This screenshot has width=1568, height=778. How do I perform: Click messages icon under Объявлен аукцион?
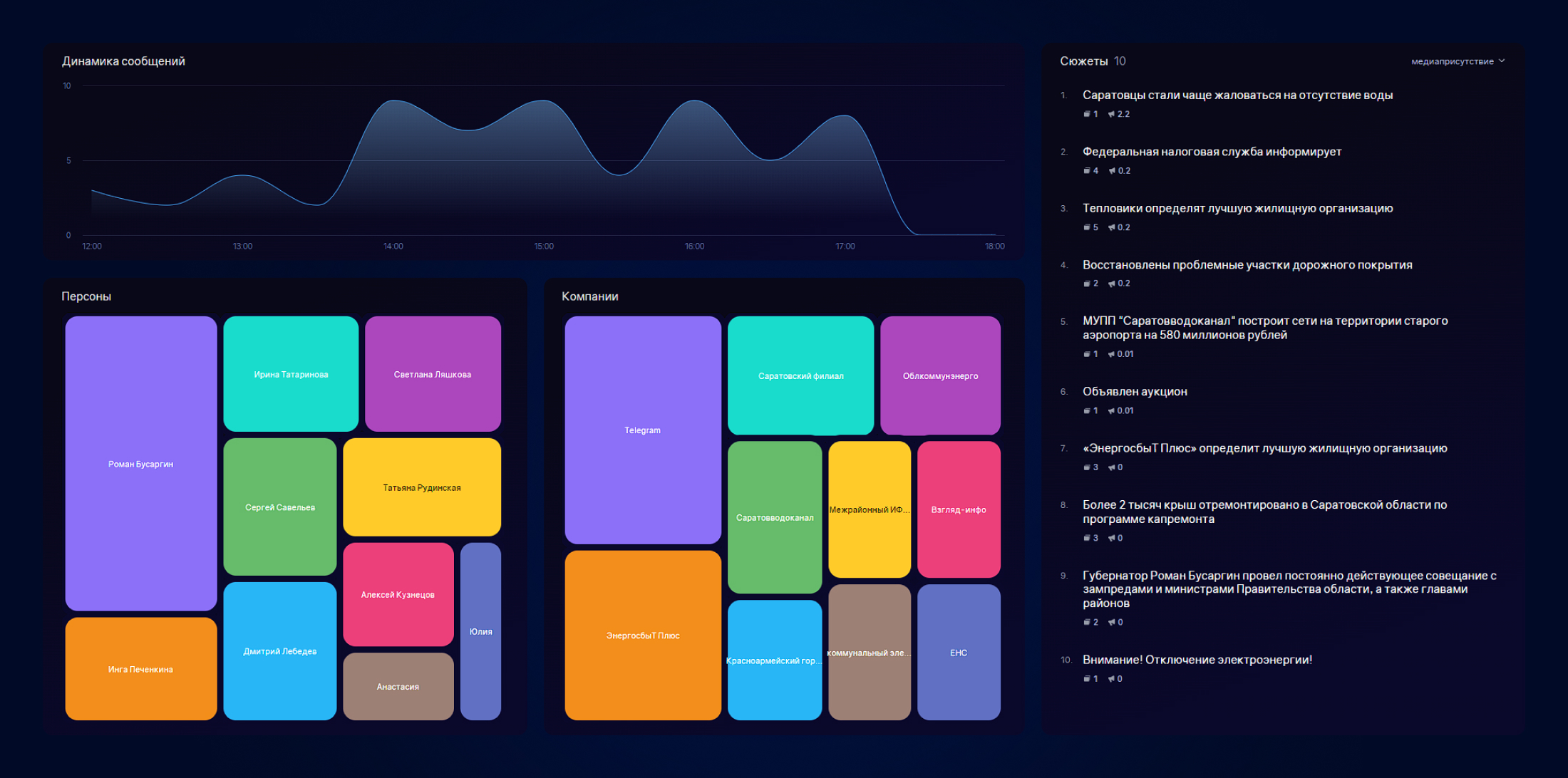pyautogui.click(x=1087, y=411)
